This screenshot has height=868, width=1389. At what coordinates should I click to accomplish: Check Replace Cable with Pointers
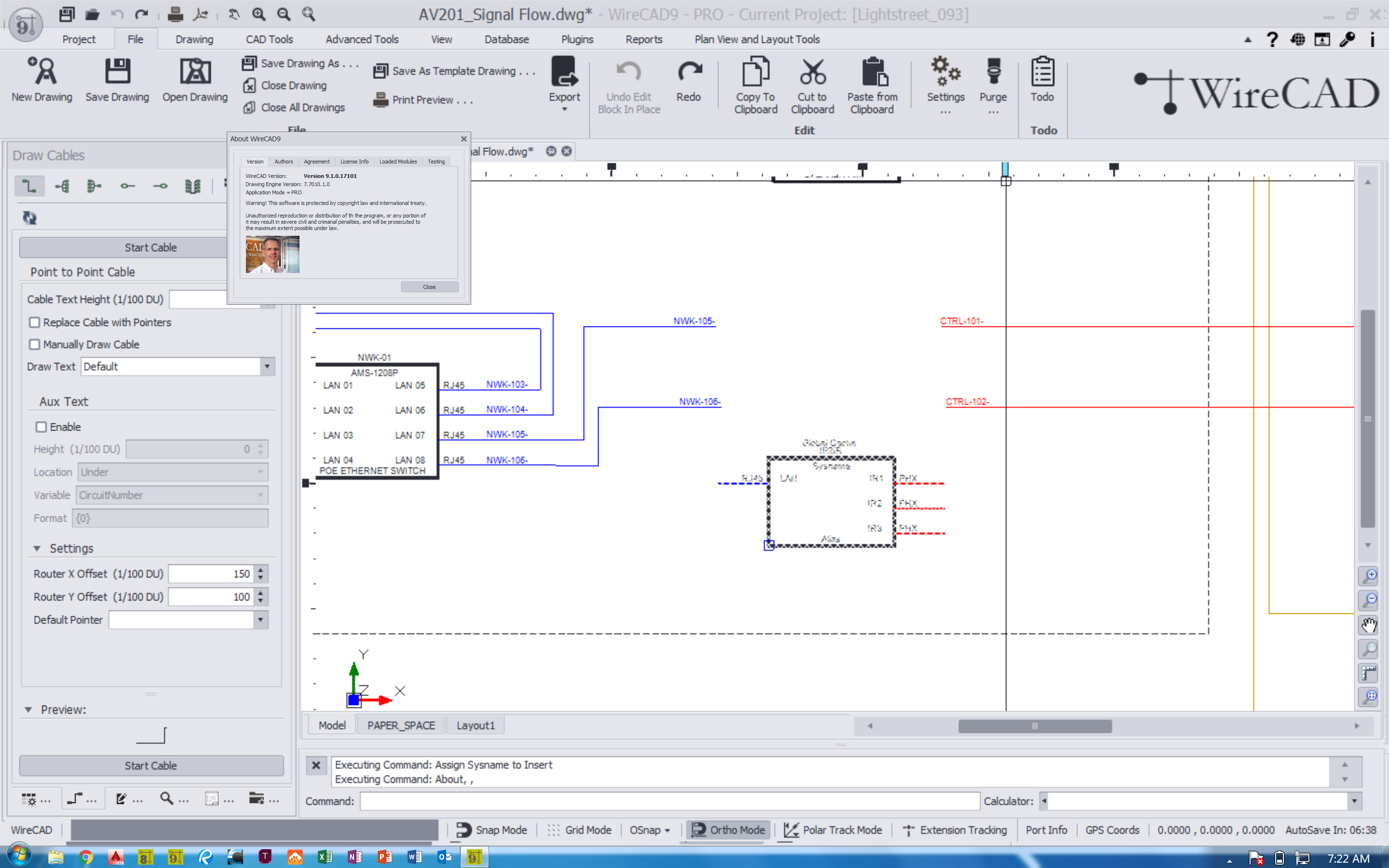[x=34, y=323]
